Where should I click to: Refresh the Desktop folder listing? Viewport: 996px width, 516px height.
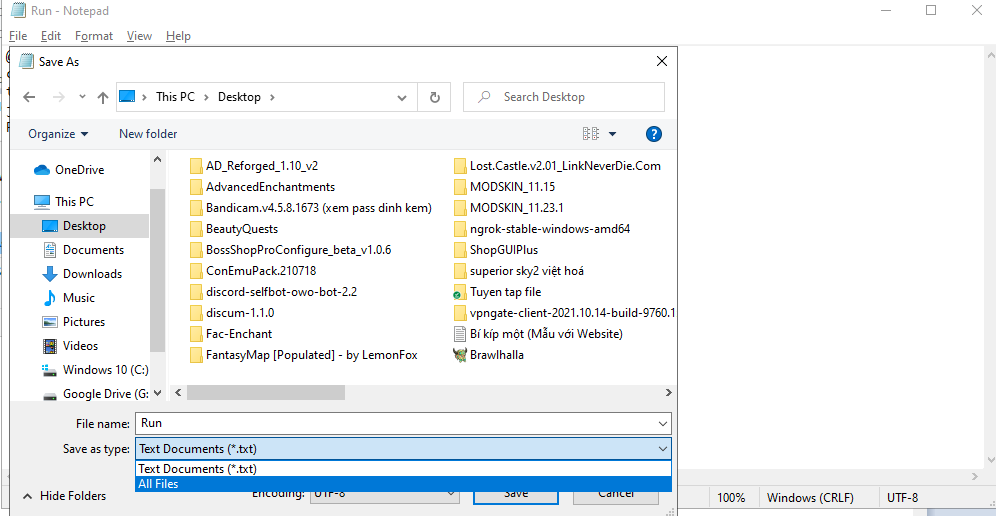pyautogui.click(x=434, y=97)
